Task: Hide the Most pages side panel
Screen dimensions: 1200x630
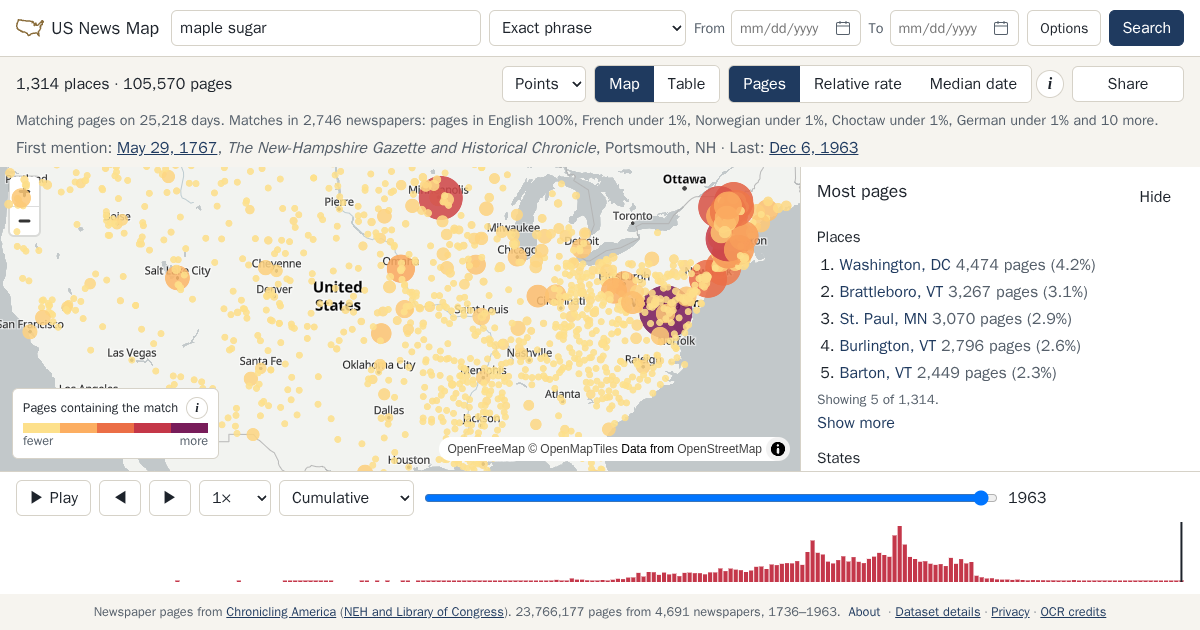Action: 1155,197
